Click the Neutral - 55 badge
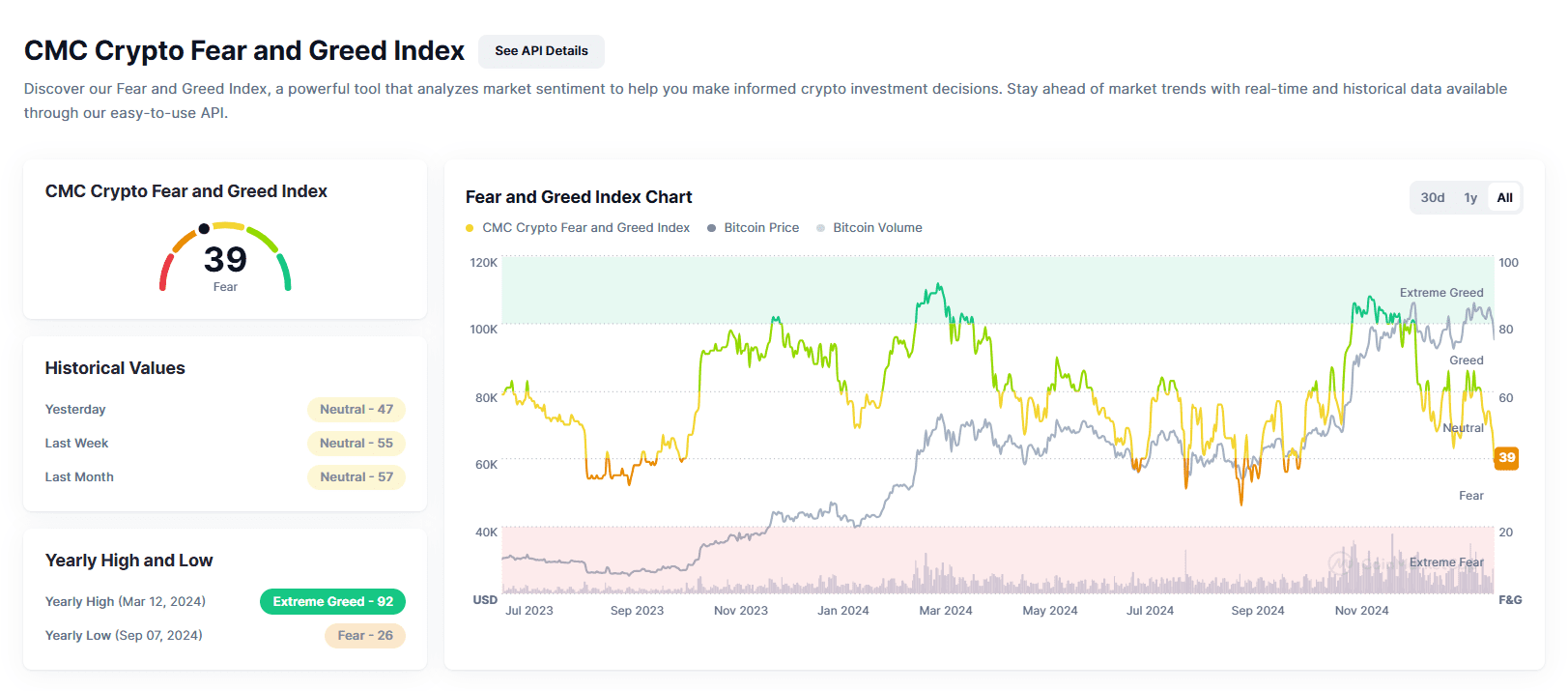 [x=356, y=444]
